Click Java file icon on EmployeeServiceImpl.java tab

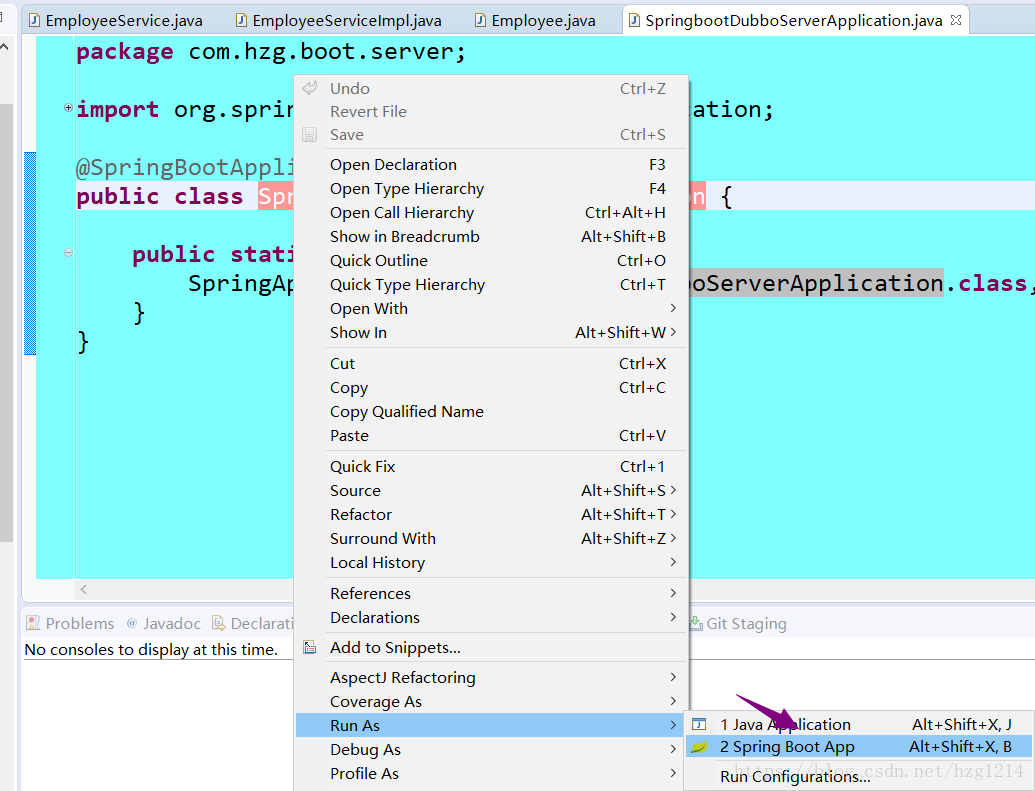tap(242, 20)
